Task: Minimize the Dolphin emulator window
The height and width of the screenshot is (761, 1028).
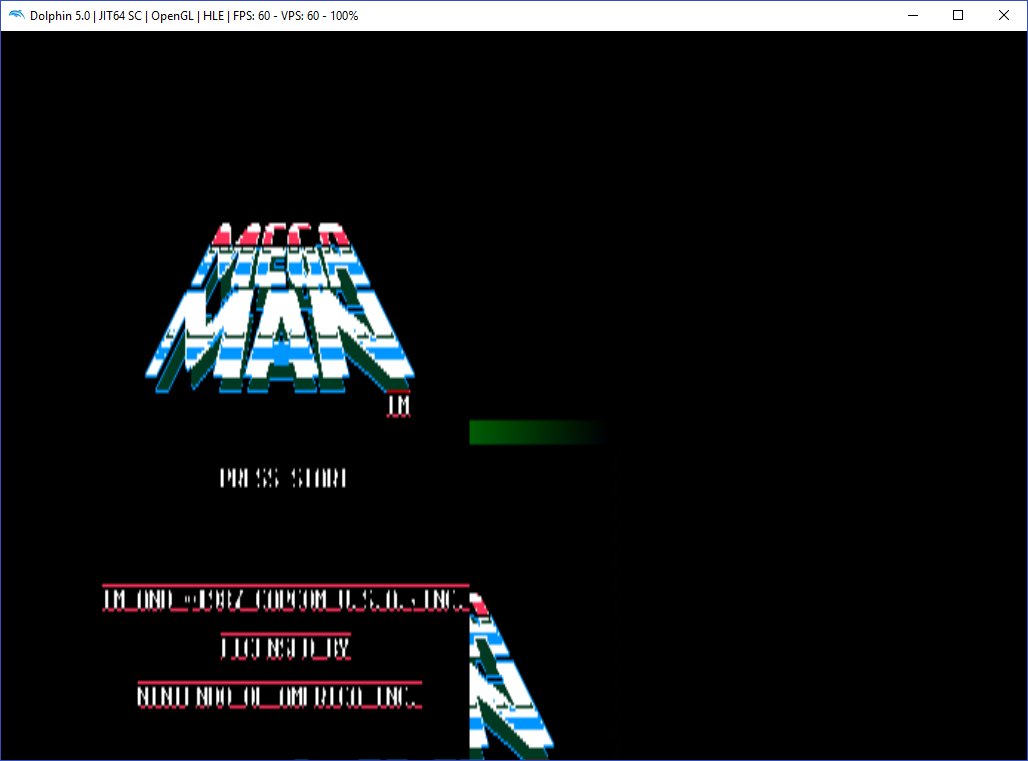Action: [913, 15]
